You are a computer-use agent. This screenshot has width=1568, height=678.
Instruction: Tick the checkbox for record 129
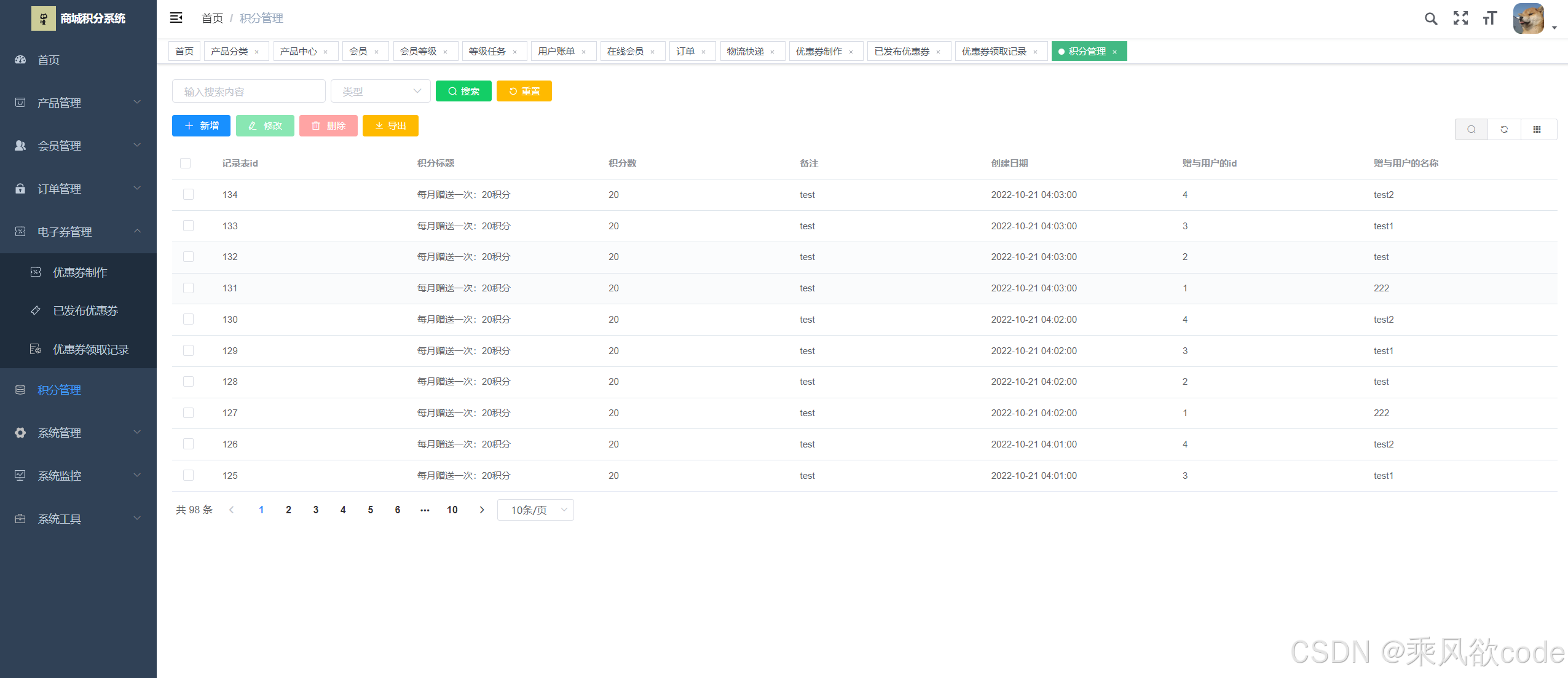[188, 350]
